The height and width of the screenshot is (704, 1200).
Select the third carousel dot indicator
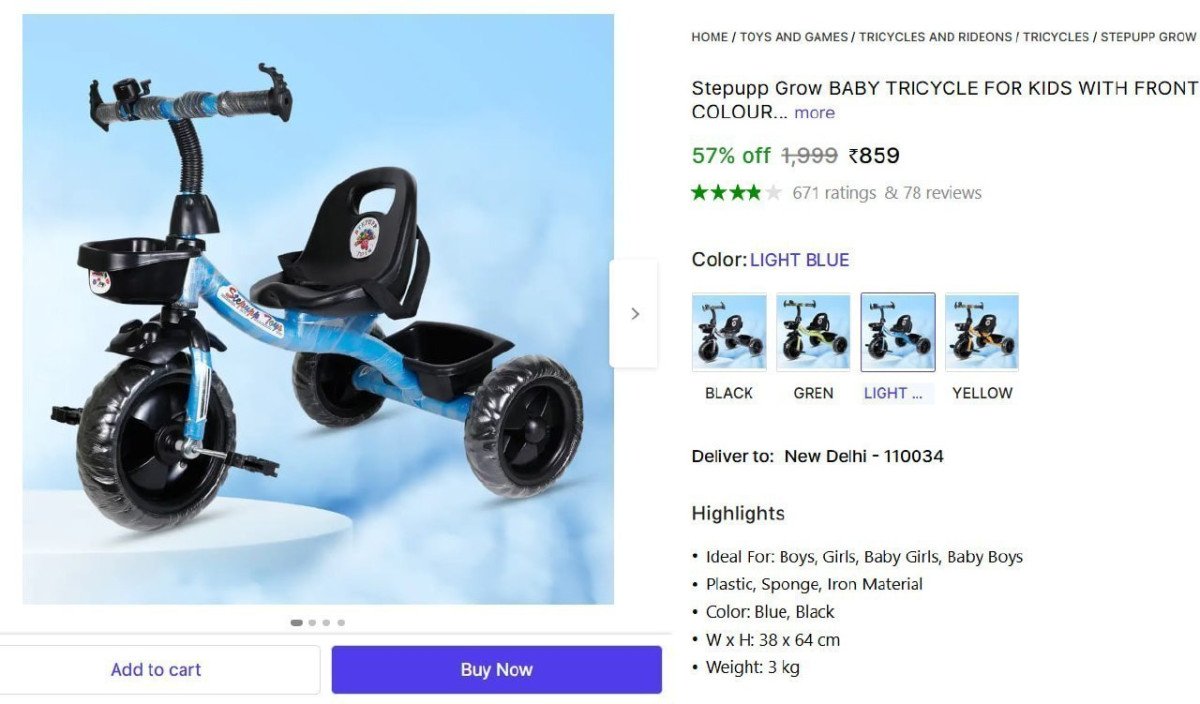326,622
